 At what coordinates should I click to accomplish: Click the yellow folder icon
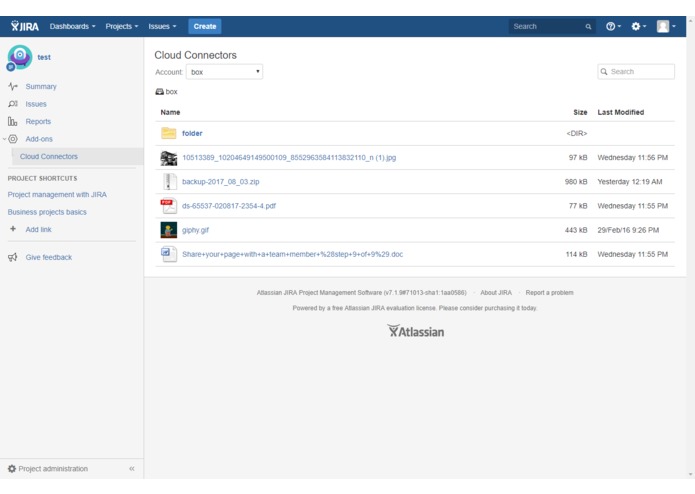point(168,133)
